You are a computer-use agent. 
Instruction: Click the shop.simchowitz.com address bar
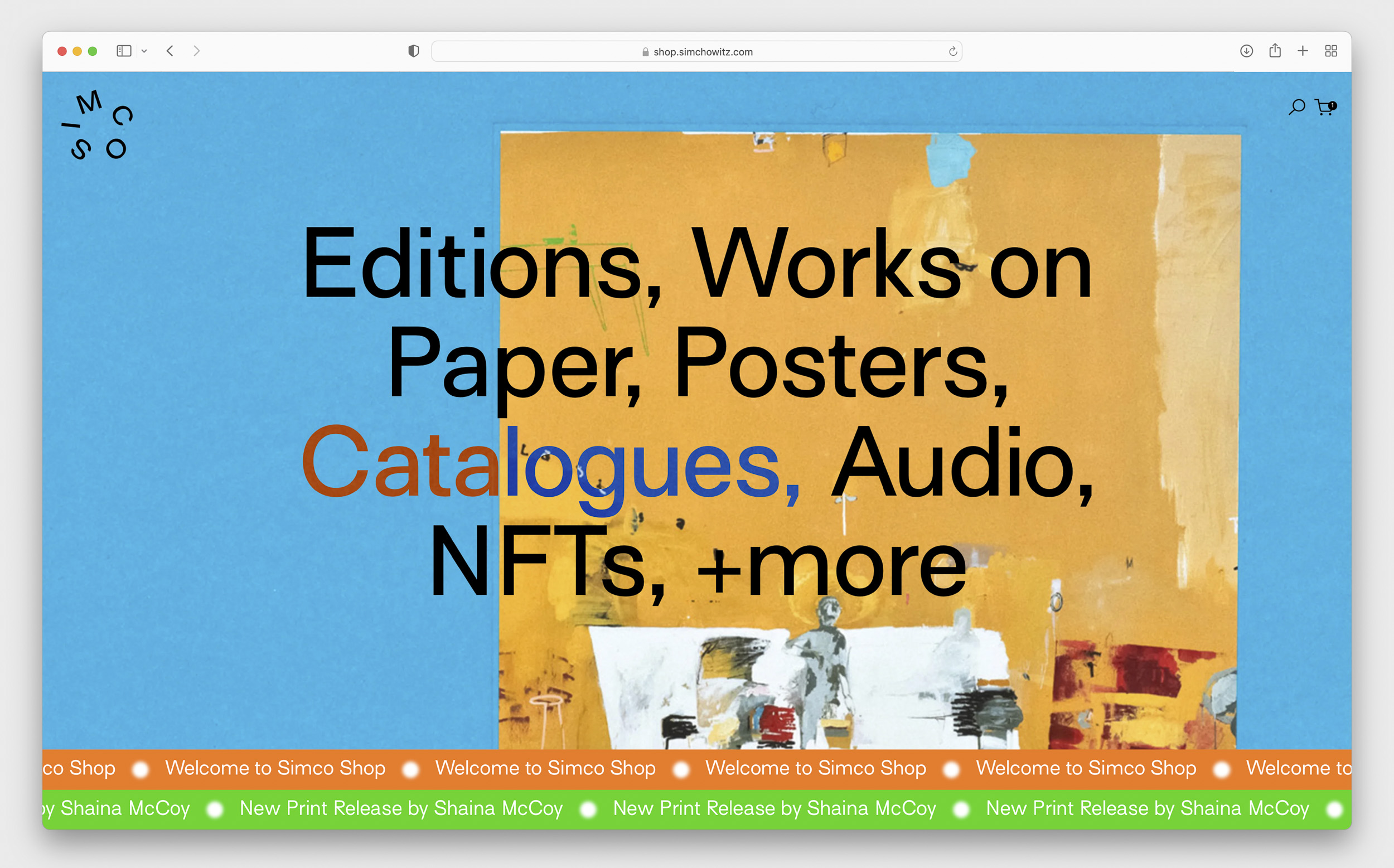[696, 52]
